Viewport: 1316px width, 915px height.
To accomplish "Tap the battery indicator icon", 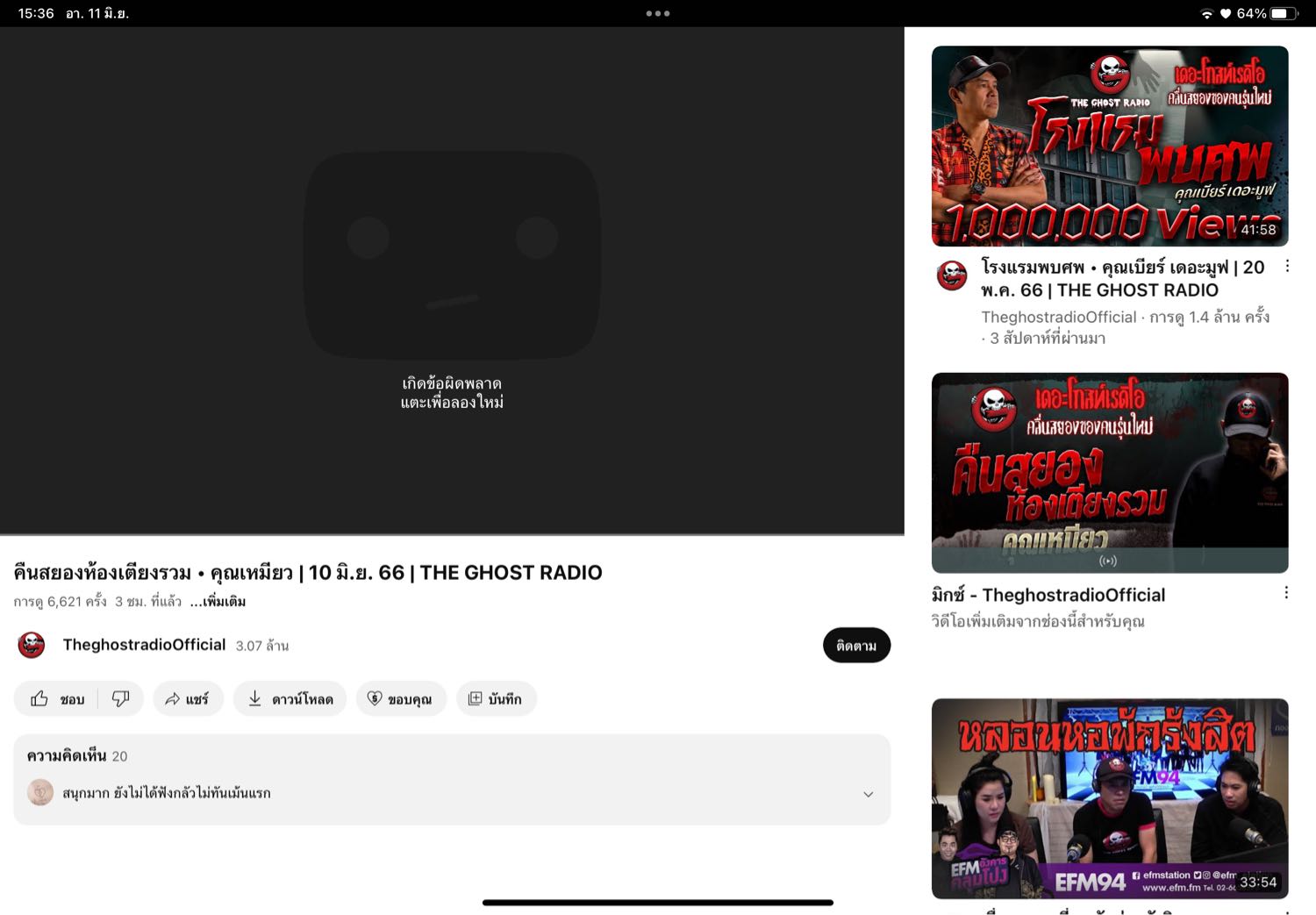I will [1284, 13].
